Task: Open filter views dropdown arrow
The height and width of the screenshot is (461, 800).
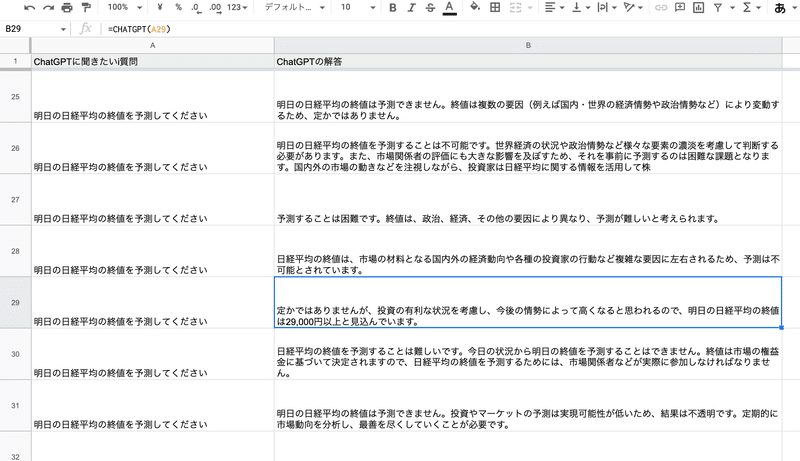Action: coord(732,8)
